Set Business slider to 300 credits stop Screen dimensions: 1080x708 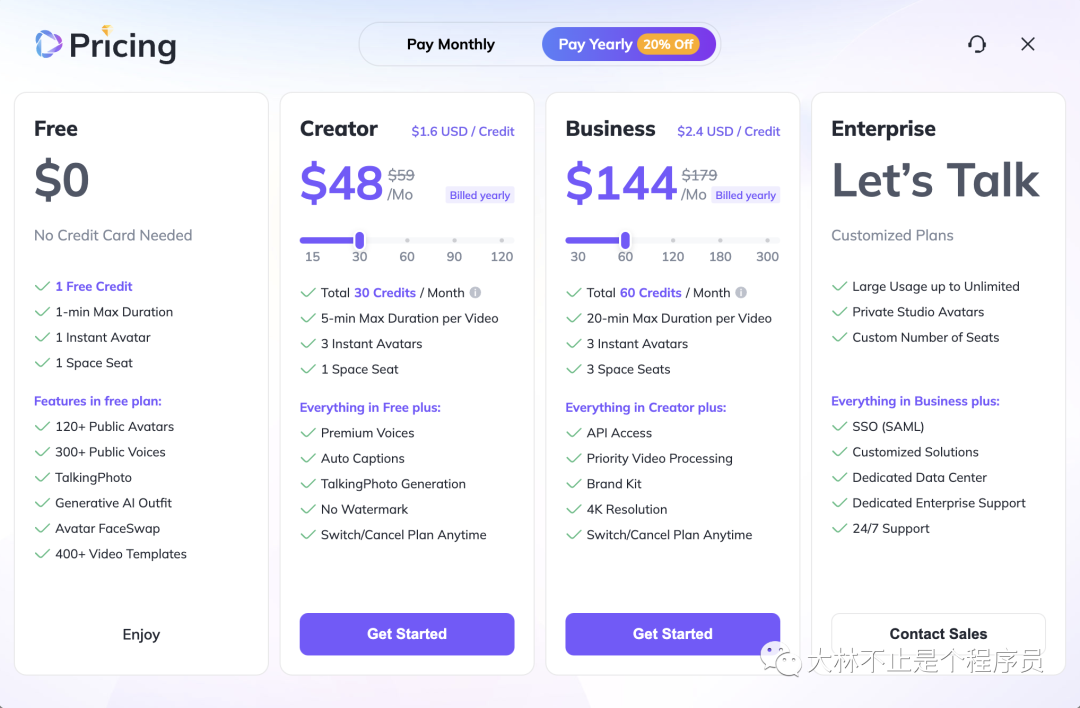point(768,240)
